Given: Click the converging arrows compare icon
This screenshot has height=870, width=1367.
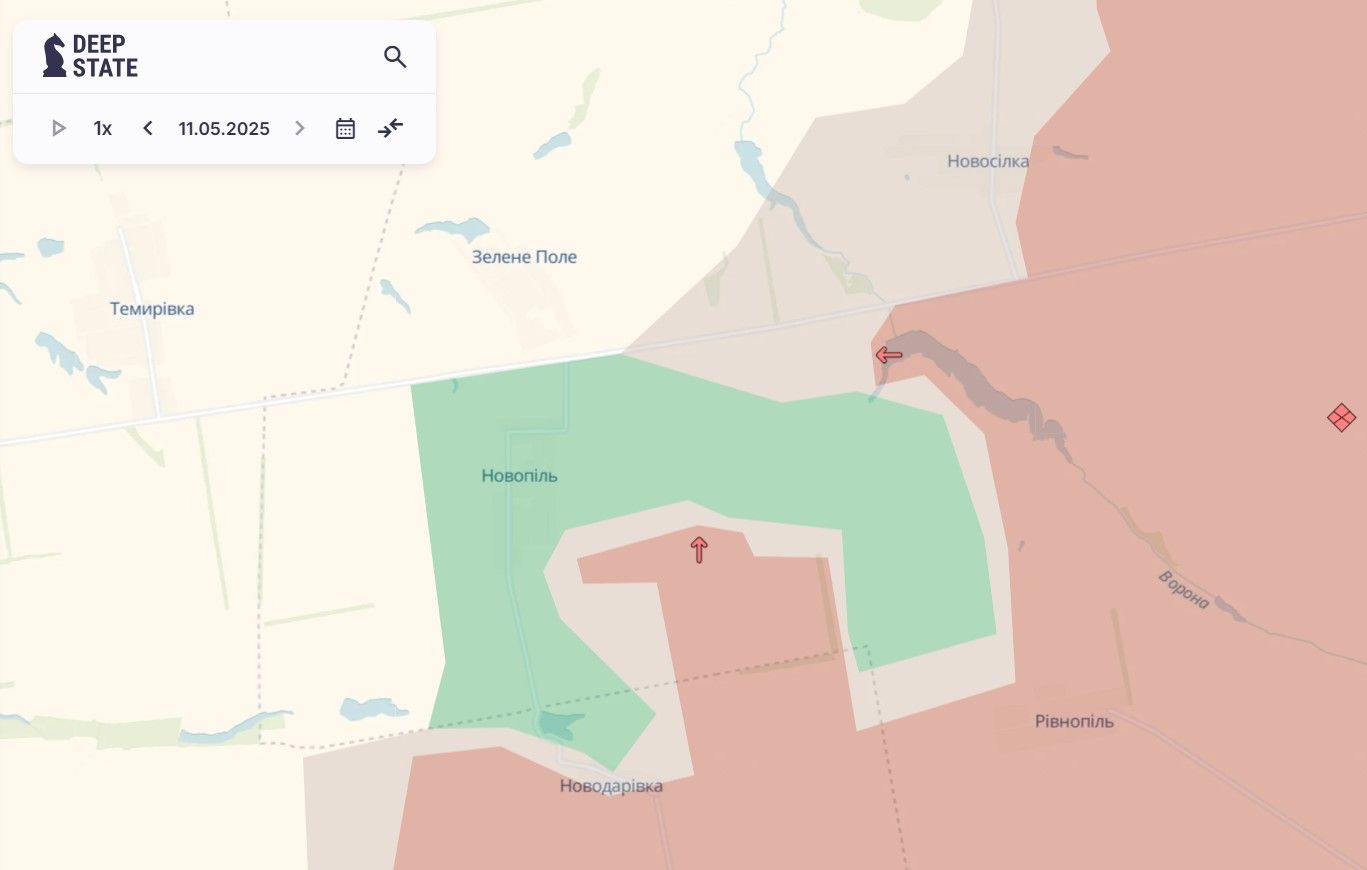Looking at the screenshot, I should point(391,128).
